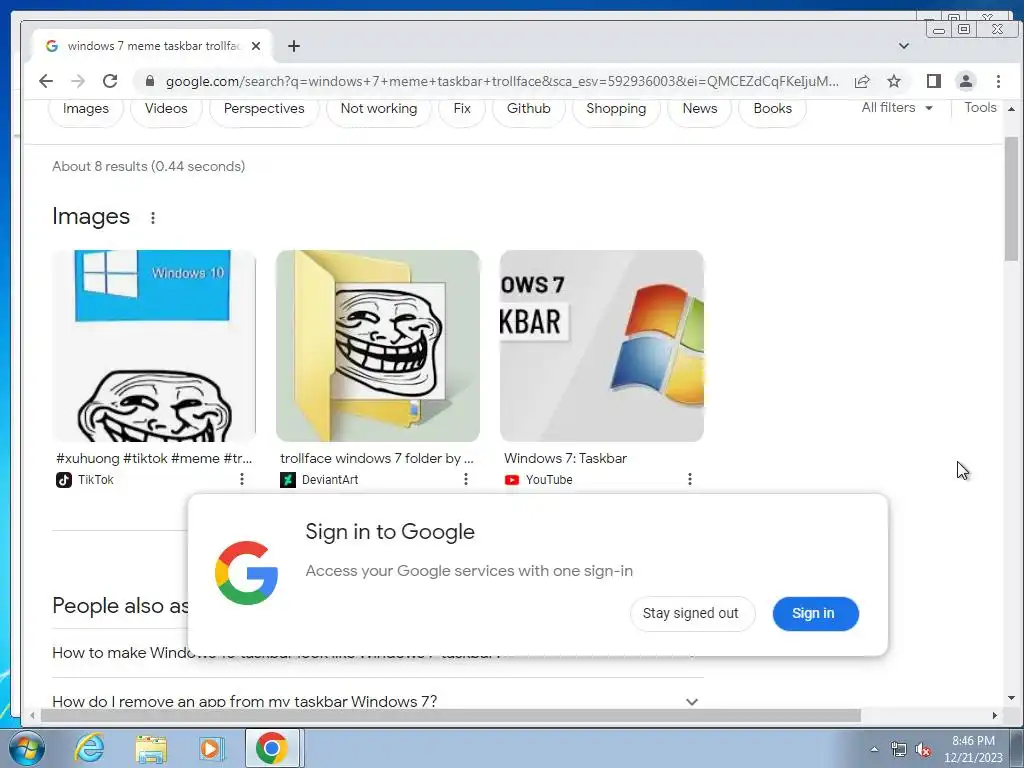Click the address bar URL
The height and width of the screenshot is (768, 1024).
pyautogui.click(x=502, y=81)
